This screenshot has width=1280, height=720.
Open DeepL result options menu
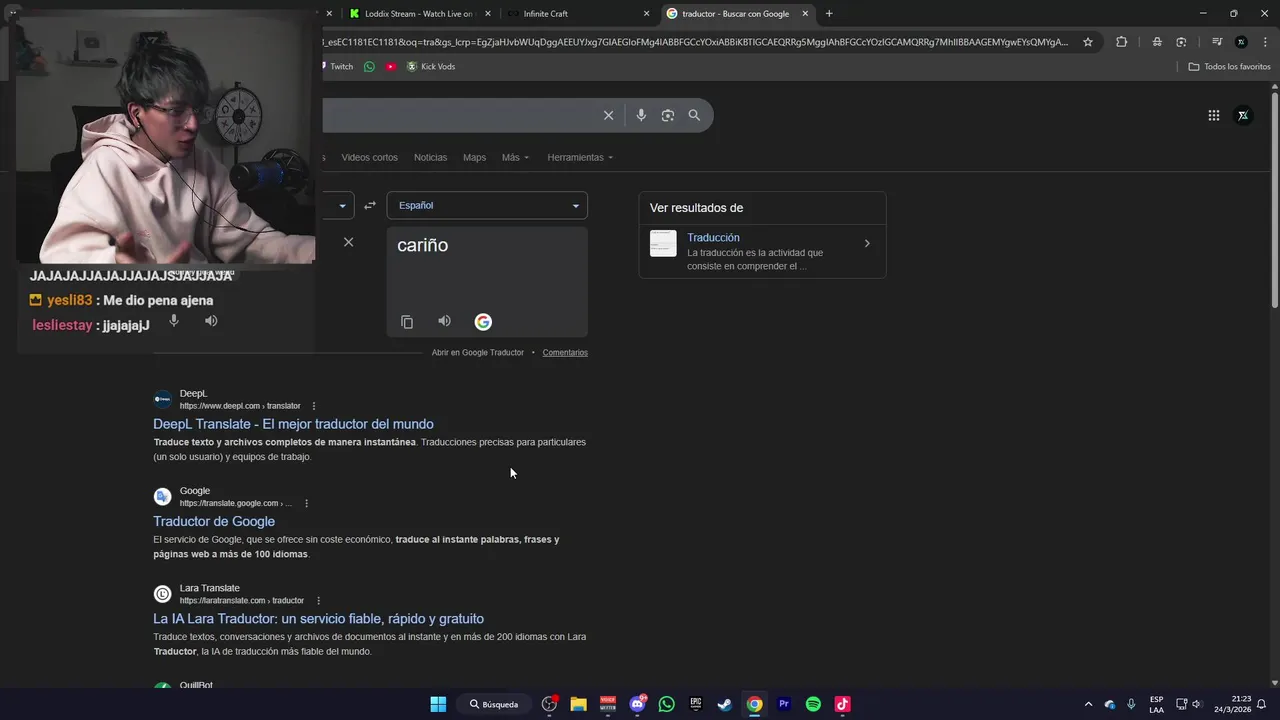314,406
